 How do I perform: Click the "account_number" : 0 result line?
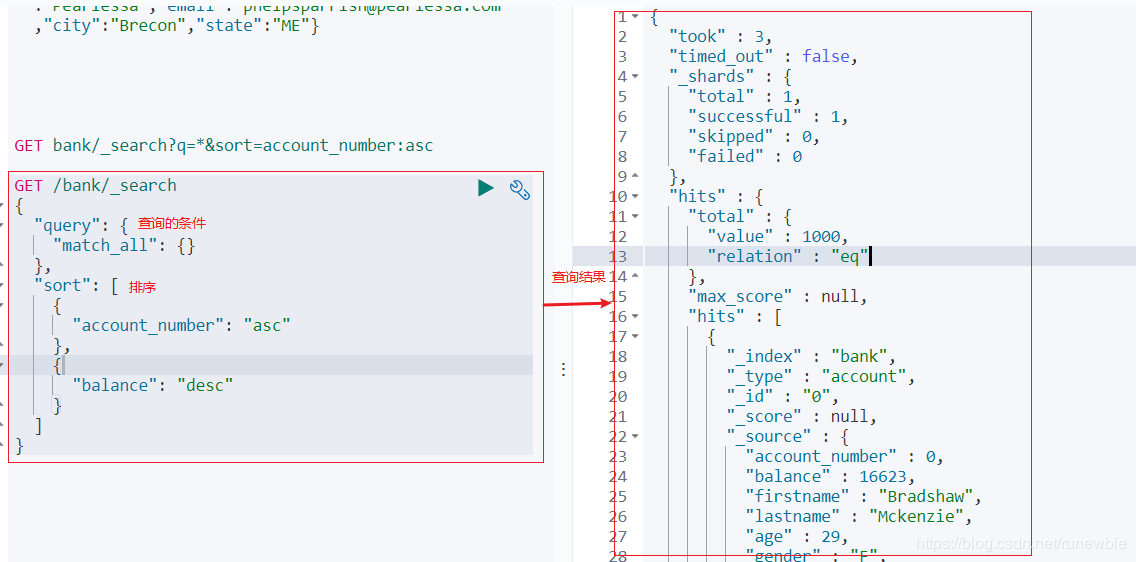[844, 456]
